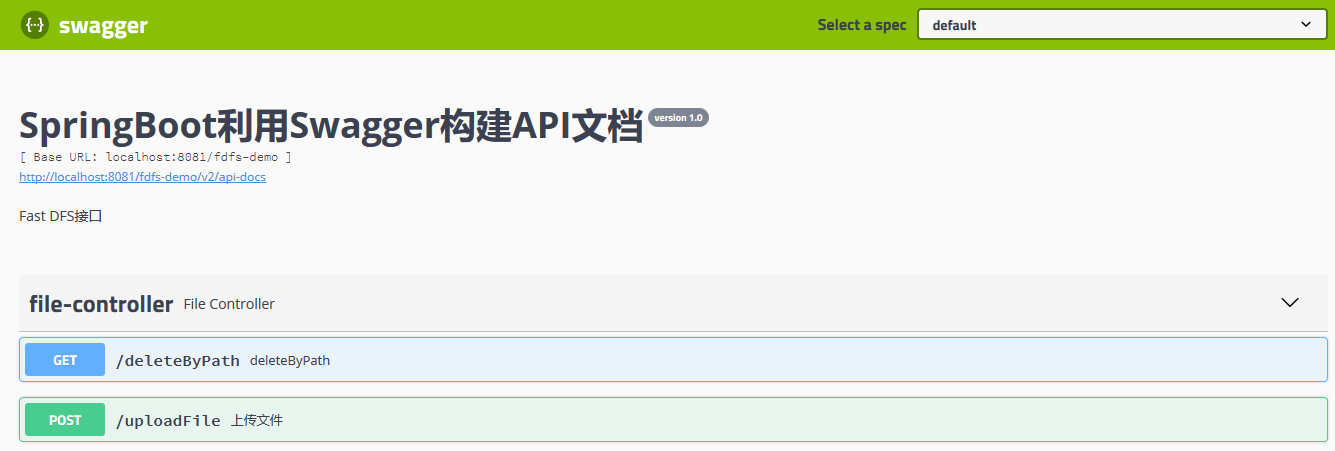The width and height of the screenshot is (1335, 451).
Task: Click the GET method badge for deleteByPath
Action: (x=65, y=360)
